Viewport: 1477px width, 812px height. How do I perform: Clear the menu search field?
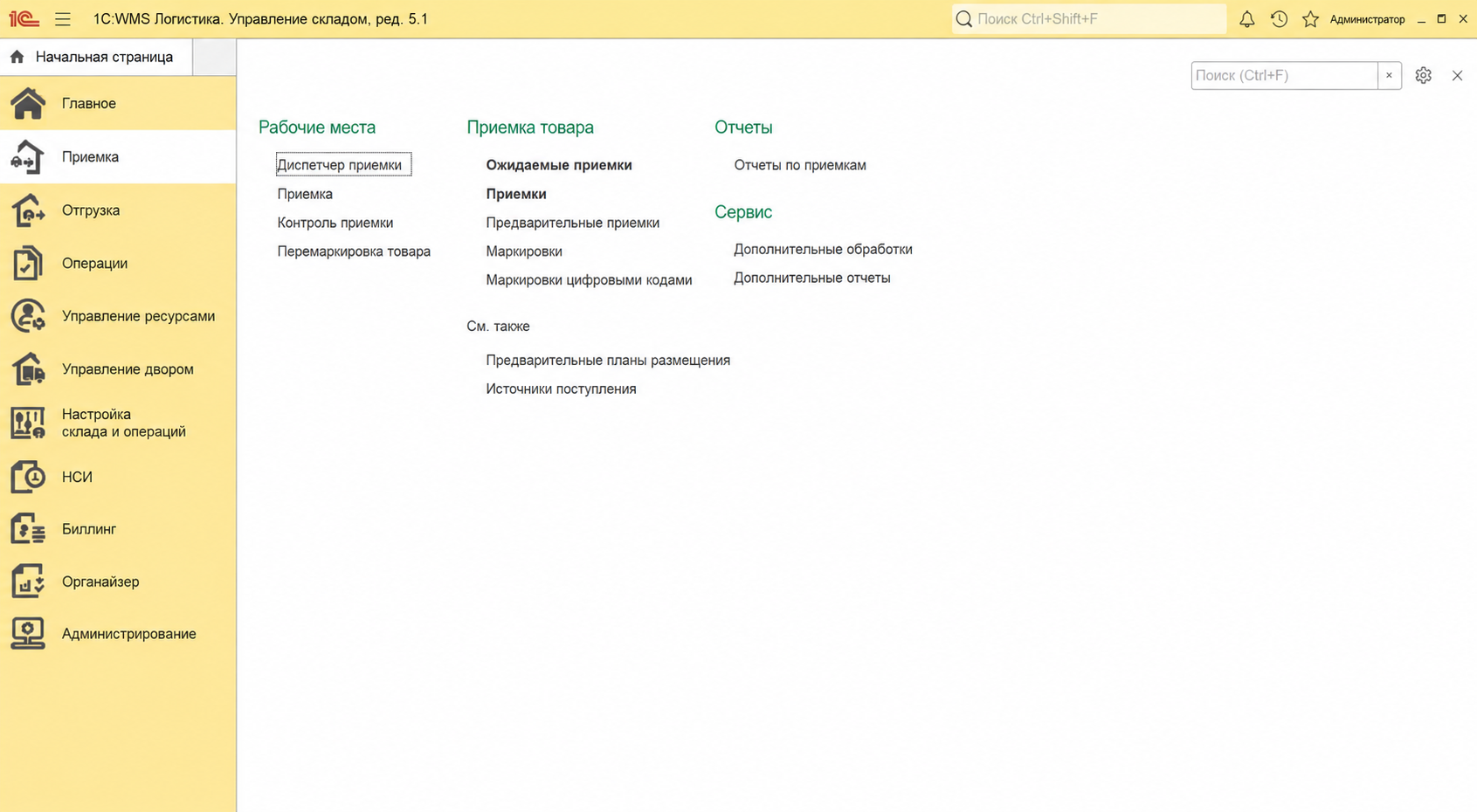[1389, 75]
